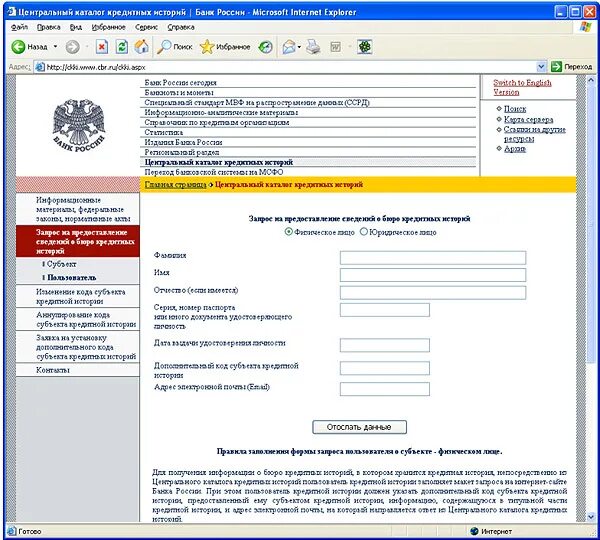The width and height of the screenshot is (600, 540).
Task: Click the Internet zone globe in status bar
Action: [474, 531]
